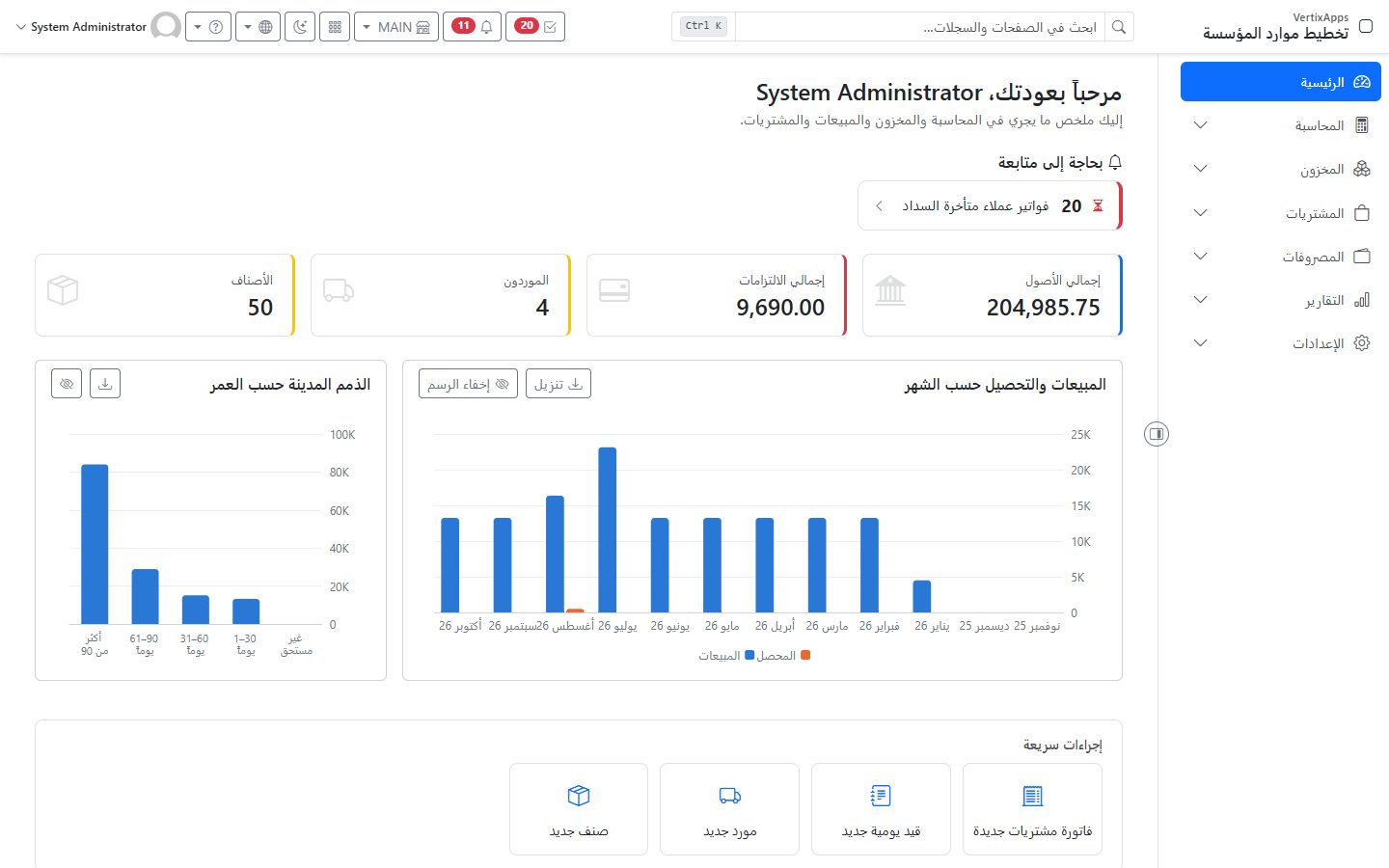Viewport: 1389px width, 868px height.
Task: Open the apps grid launcher icon
Action: [x=335, y=27]
